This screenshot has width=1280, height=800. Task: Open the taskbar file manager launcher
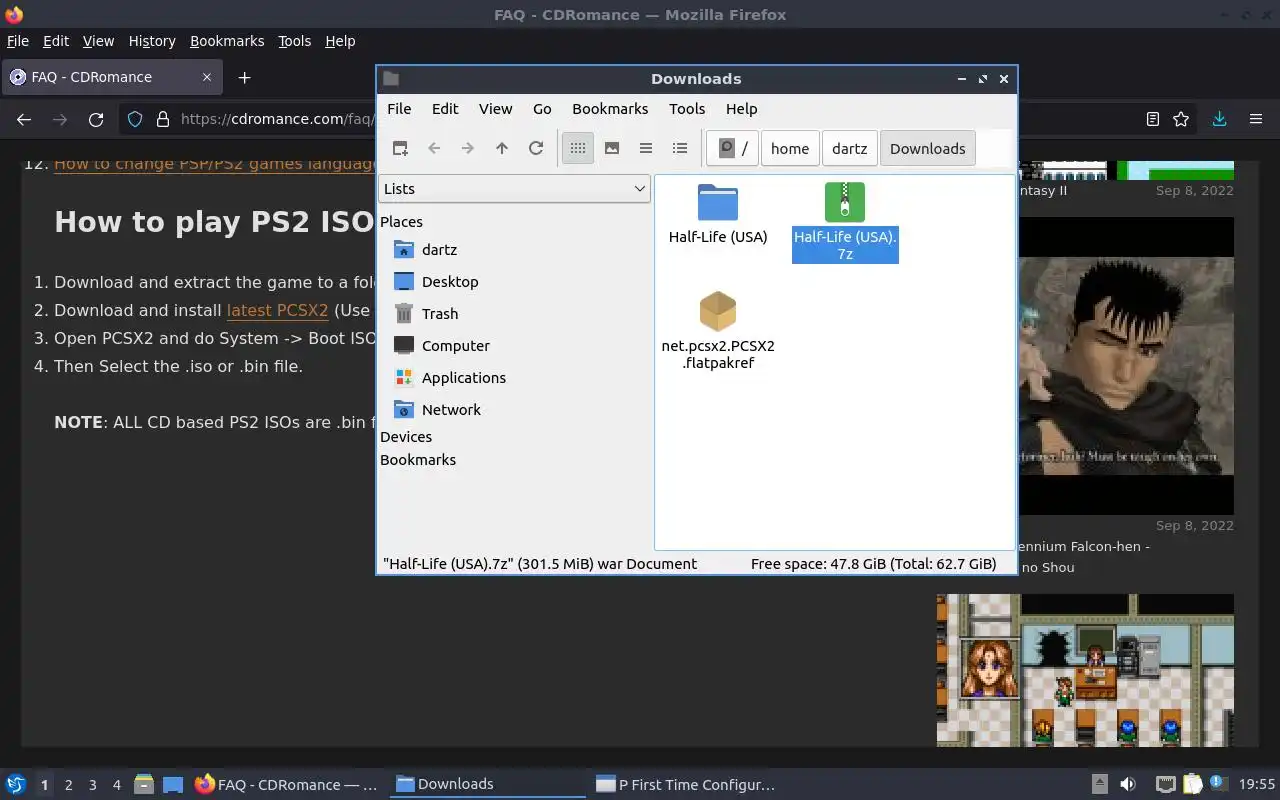pos(144,784)
